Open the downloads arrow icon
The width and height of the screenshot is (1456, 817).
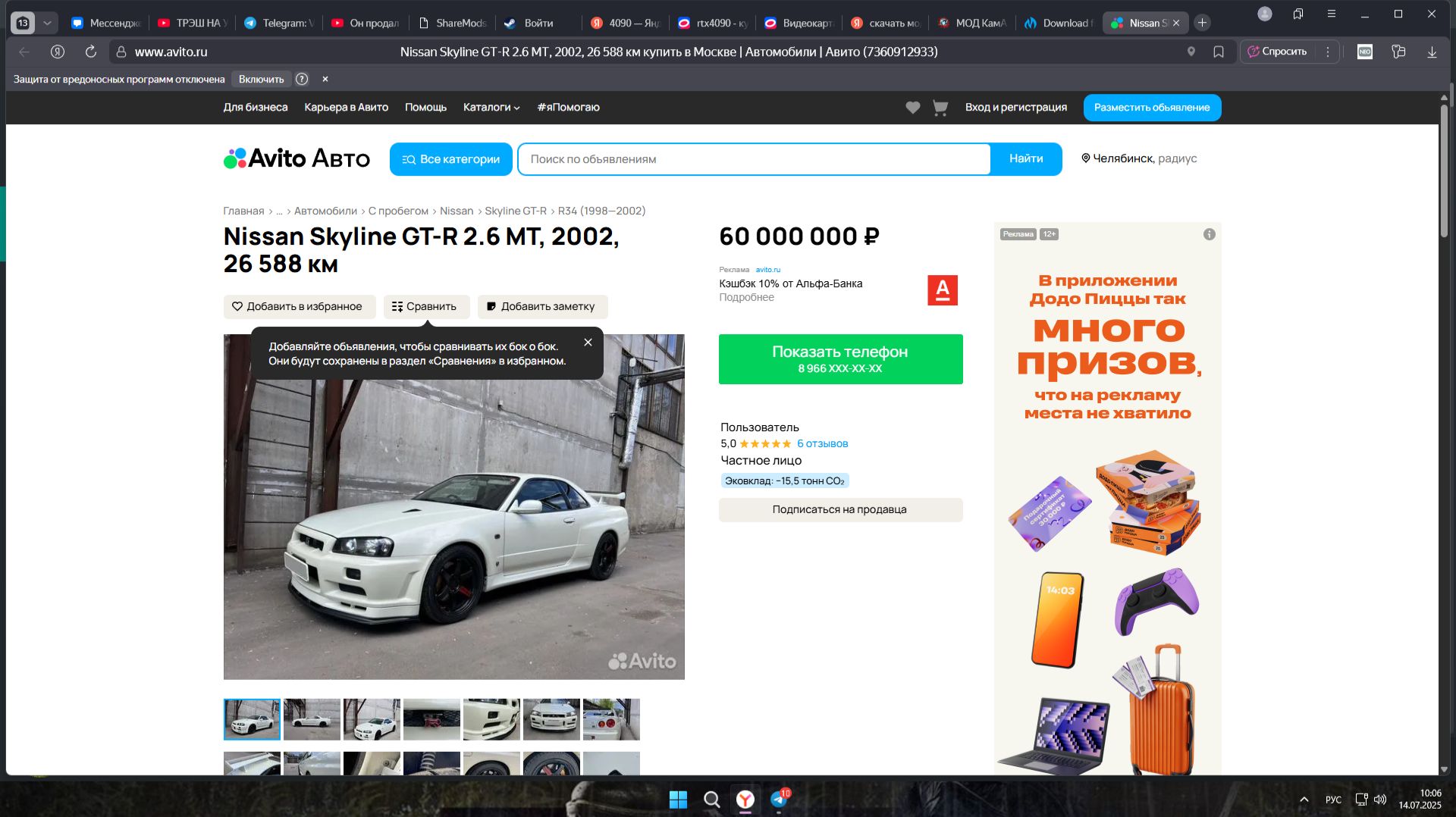click(x=1432, y=52)
